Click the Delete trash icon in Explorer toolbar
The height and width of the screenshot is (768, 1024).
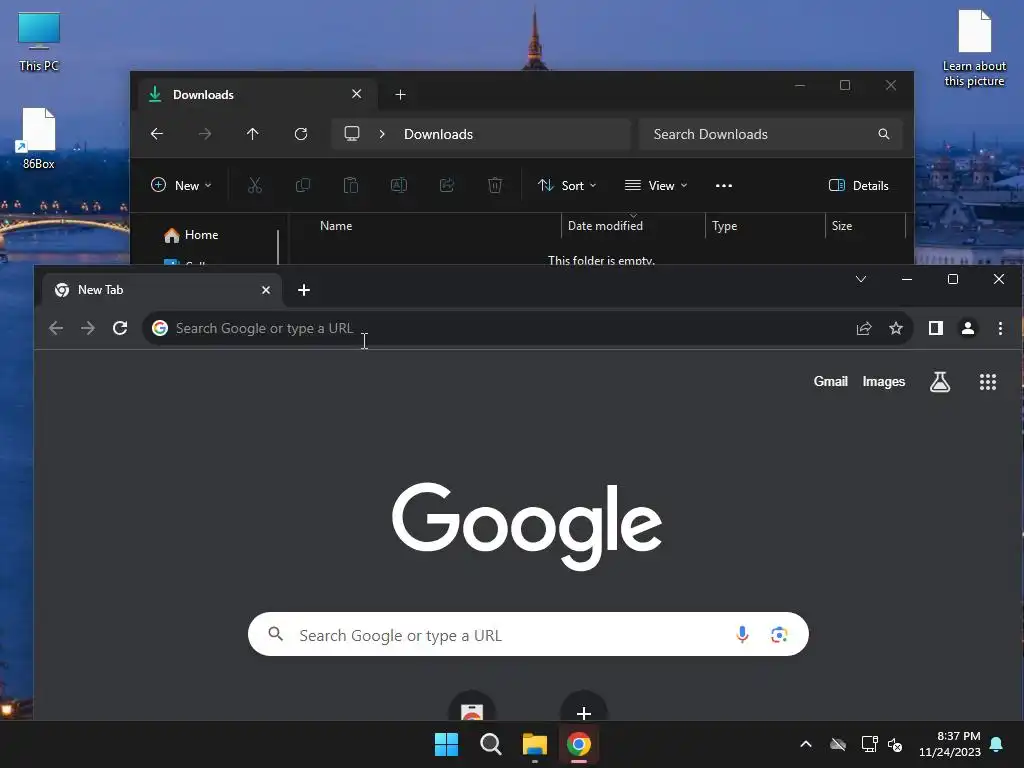pos(495,185)
